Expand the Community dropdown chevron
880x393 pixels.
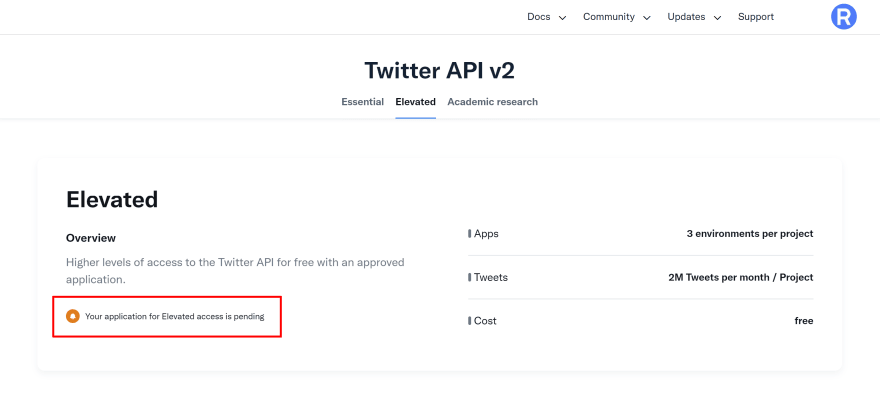tap(647, 18)
